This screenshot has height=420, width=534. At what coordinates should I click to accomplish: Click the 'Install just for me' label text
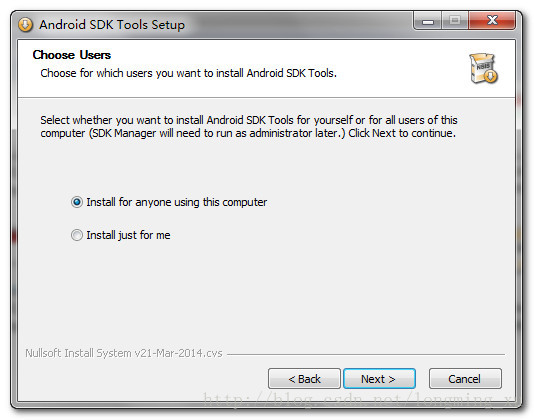click(x=128, y=235)
